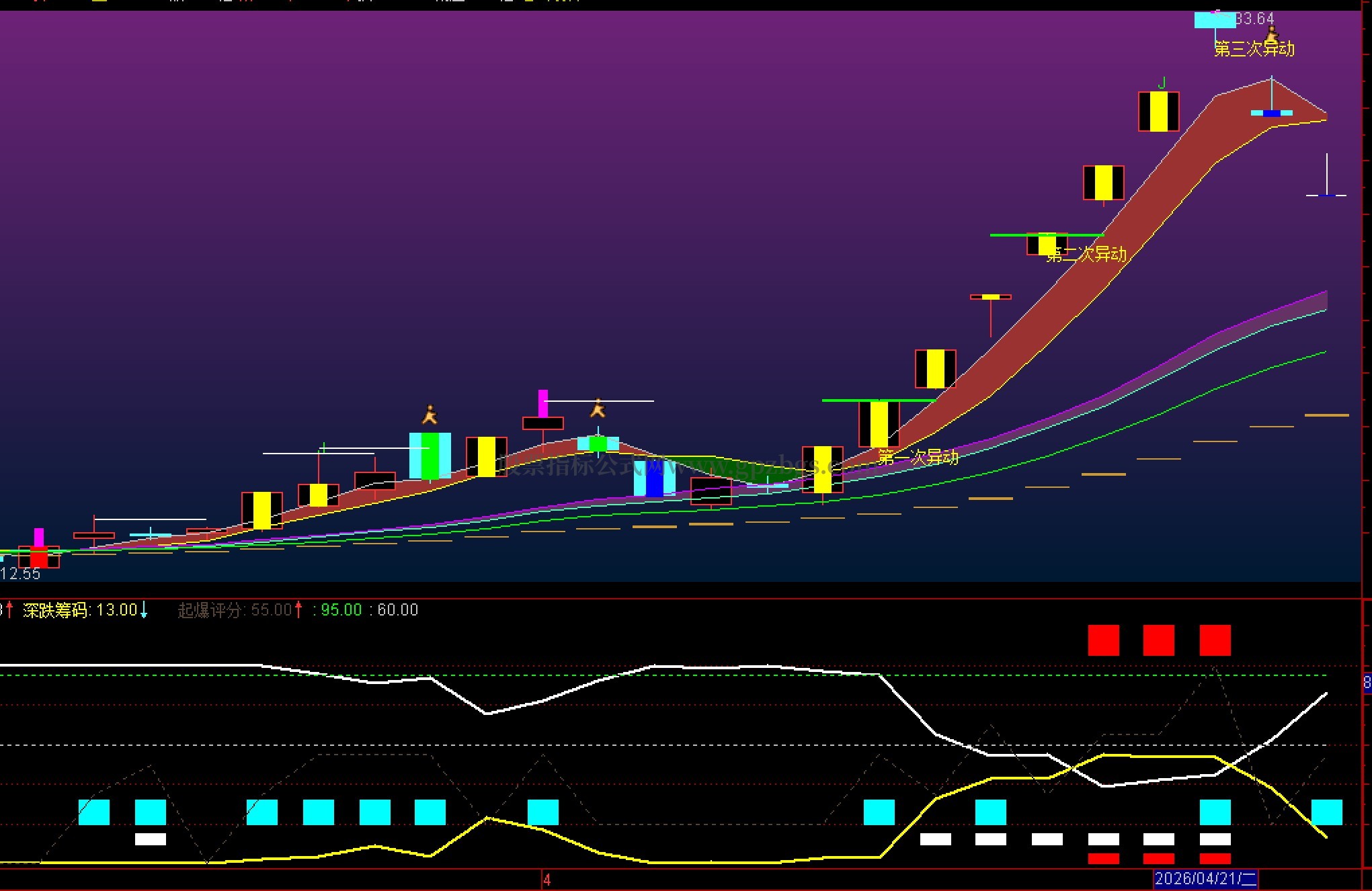1372x891 pixels.
Task: Click the 12.55 low price label
Action: point(21,574)
